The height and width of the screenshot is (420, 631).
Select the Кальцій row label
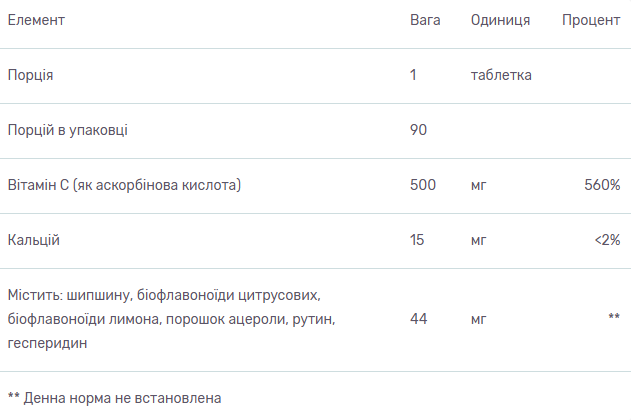point(35,240)
